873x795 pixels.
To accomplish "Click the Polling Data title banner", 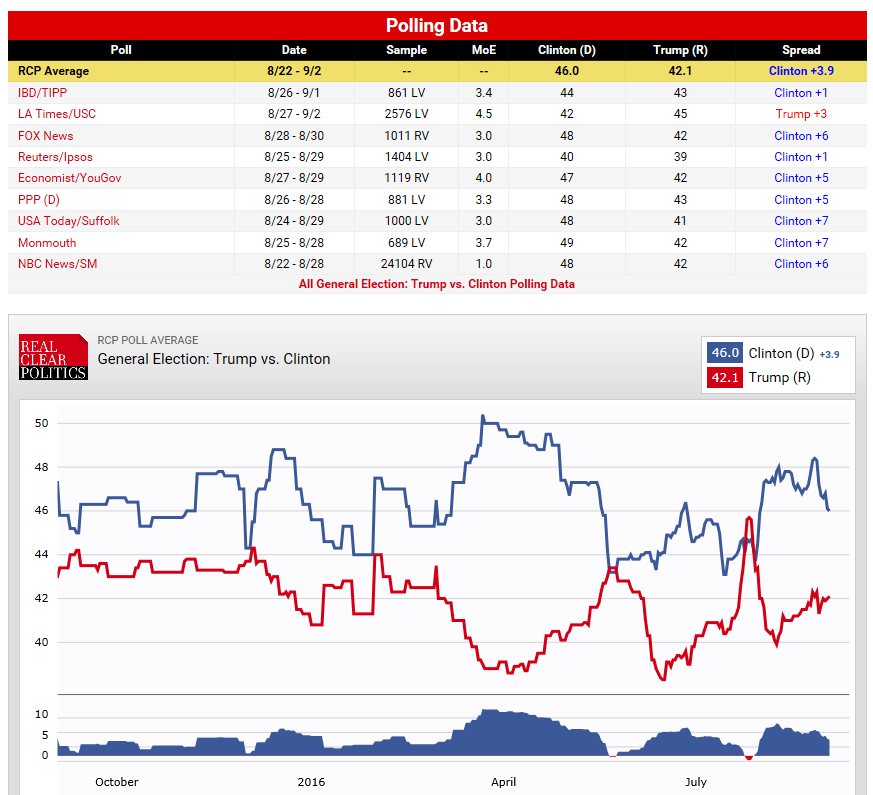I will 437,26.
